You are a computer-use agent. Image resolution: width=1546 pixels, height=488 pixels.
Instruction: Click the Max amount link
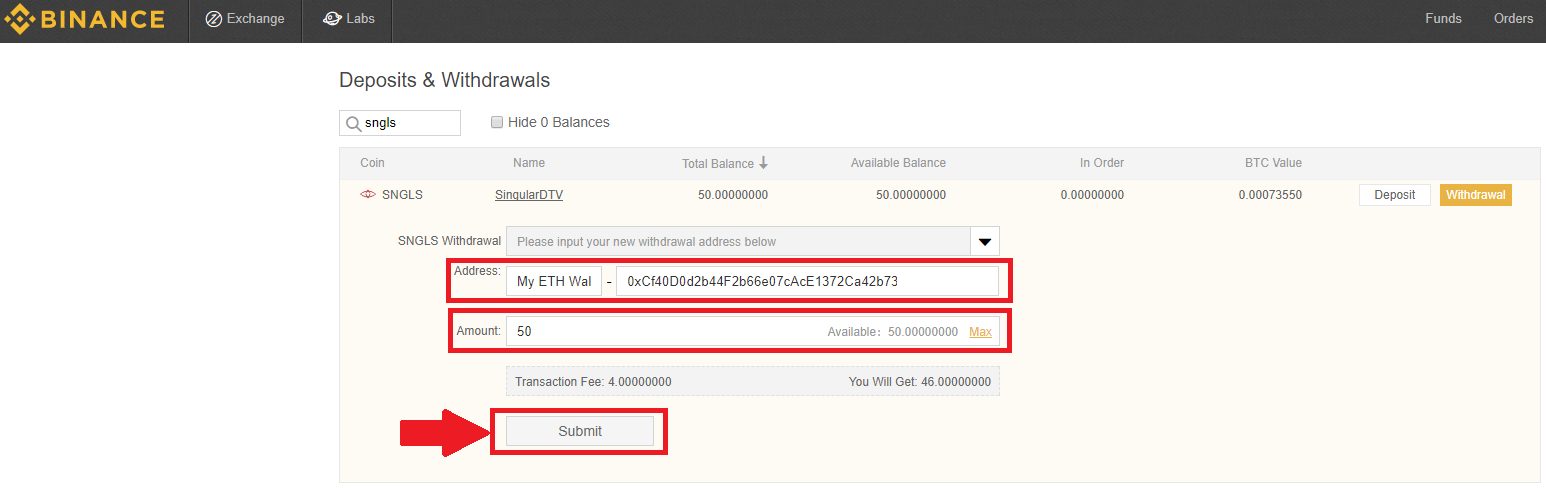(980, 332)
